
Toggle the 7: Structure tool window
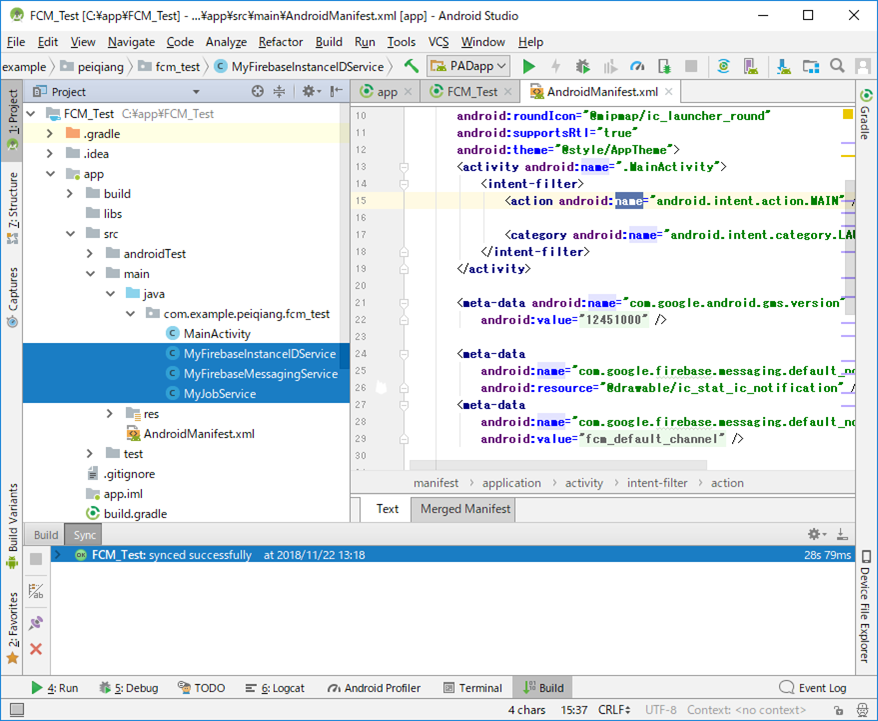point(12,208)
